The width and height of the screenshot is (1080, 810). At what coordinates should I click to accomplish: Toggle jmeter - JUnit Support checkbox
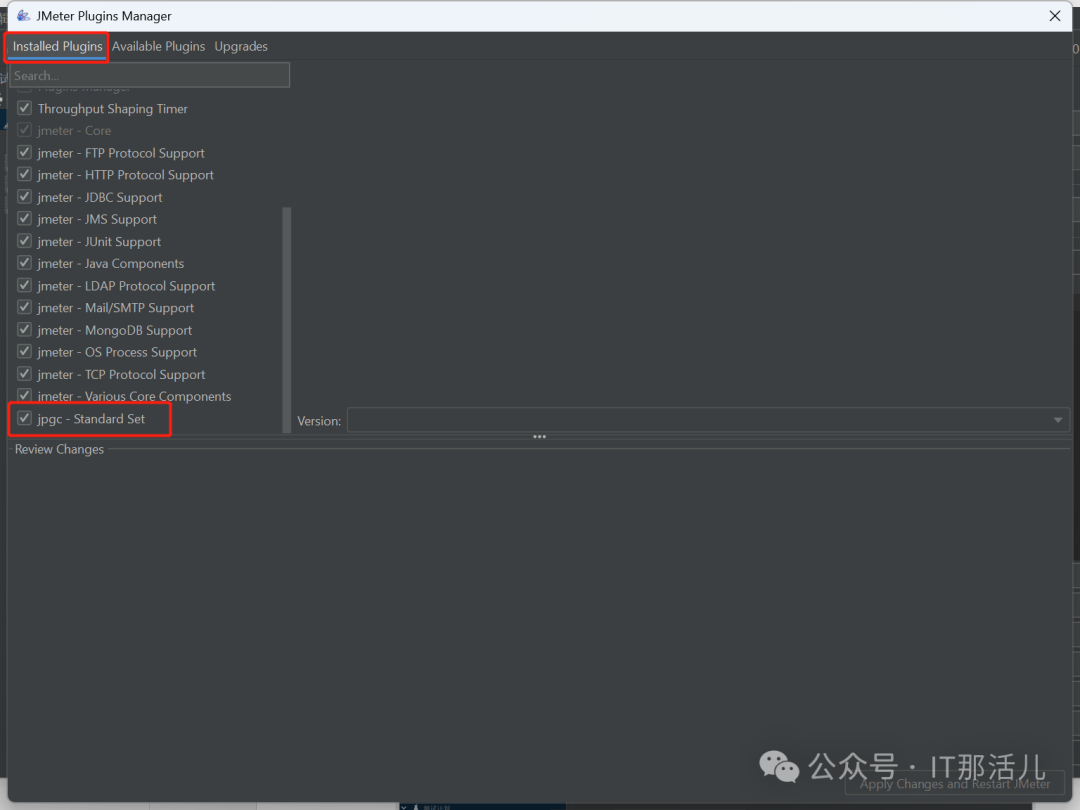pos(25,241)
